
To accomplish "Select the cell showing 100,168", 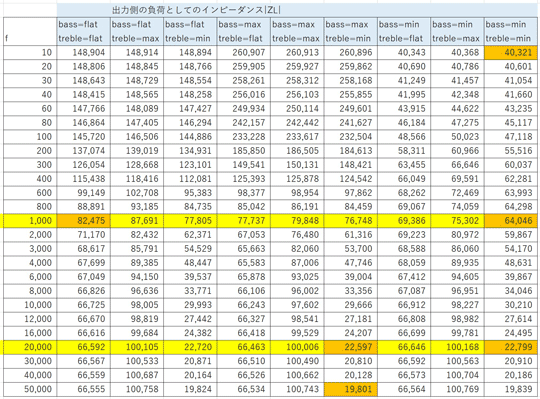I will pos(457,347).
